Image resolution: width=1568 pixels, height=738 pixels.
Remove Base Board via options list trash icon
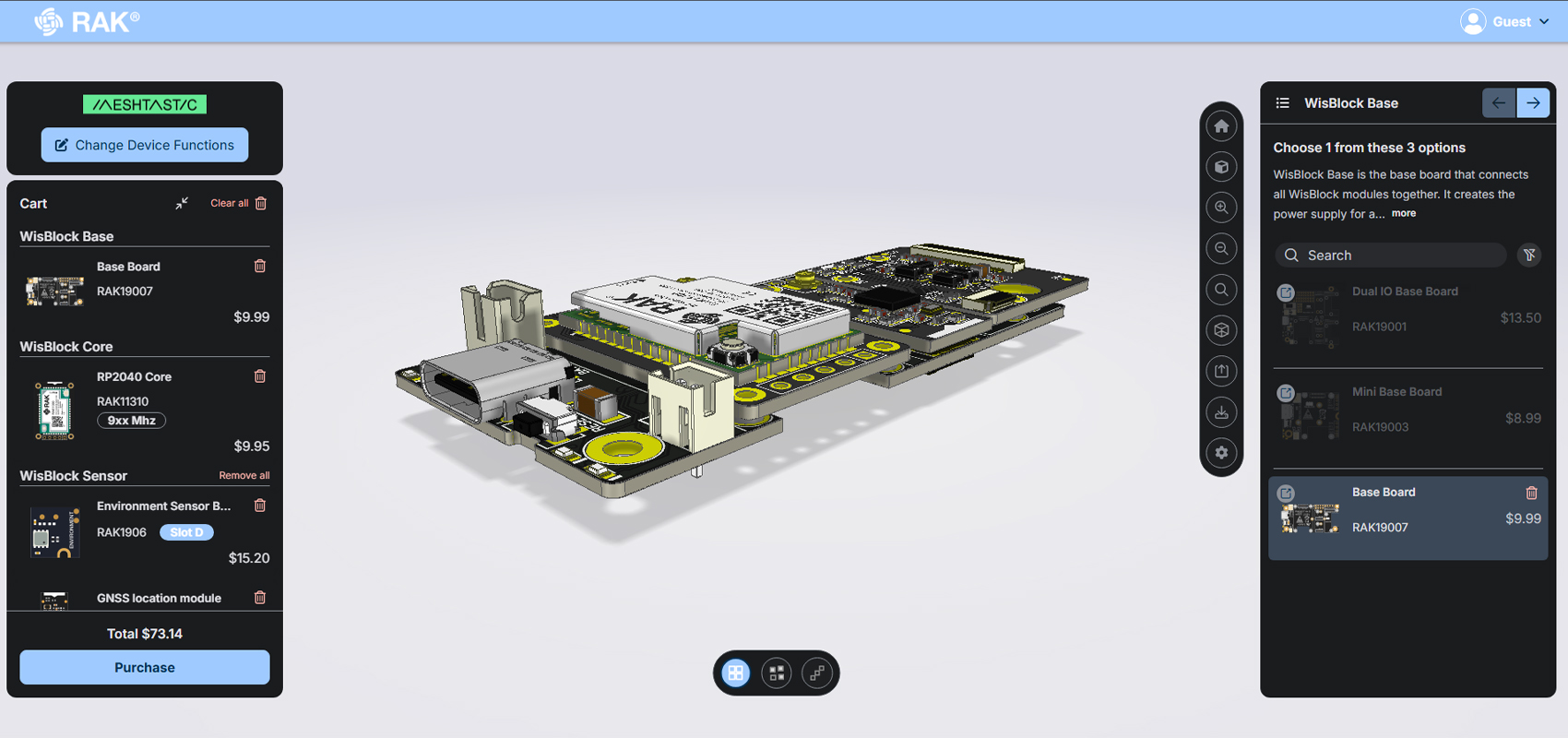pos(1531,493)
